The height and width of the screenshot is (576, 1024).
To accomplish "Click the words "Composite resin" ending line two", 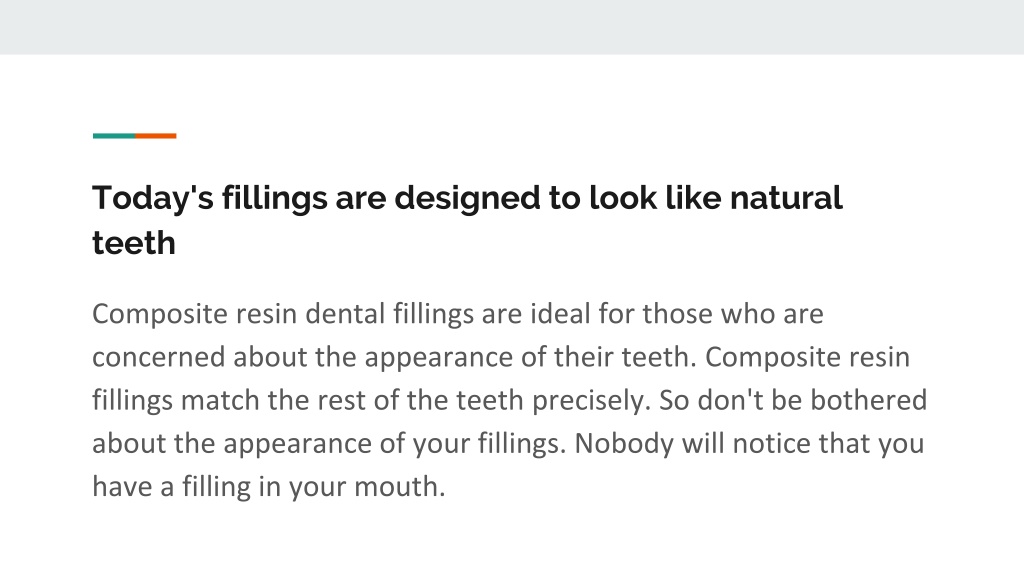I will [x=807, y=357].
